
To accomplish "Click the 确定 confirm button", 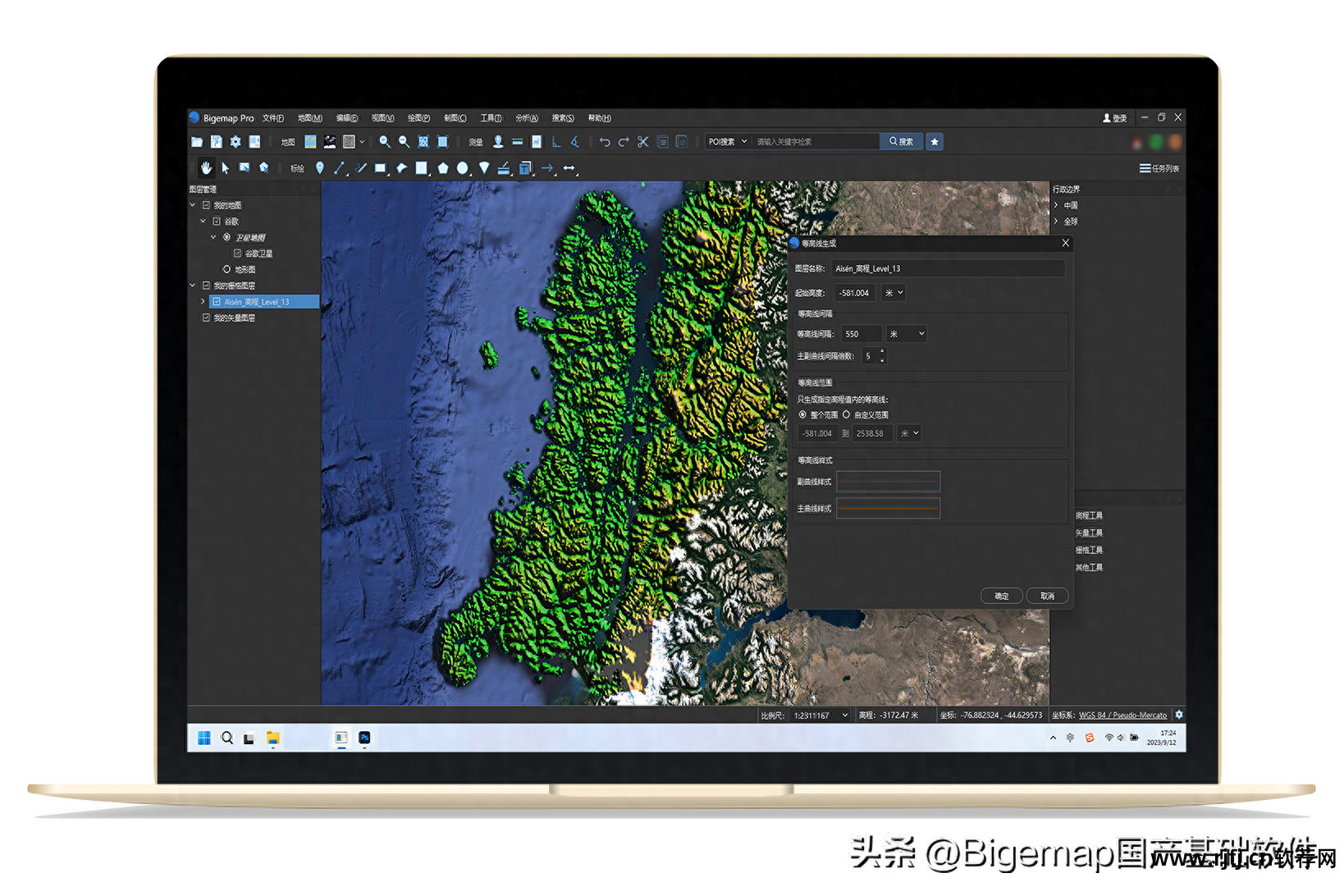I will [x=1002, y=596].
